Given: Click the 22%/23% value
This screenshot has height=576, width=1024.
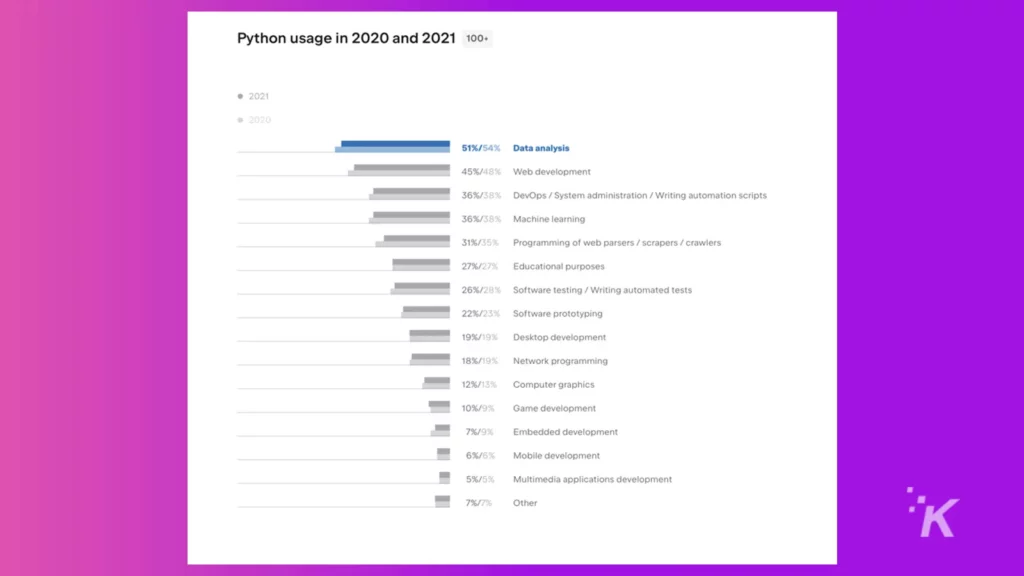Looking at the screenshot, I should pyautogui.click(x=481, y=313).
